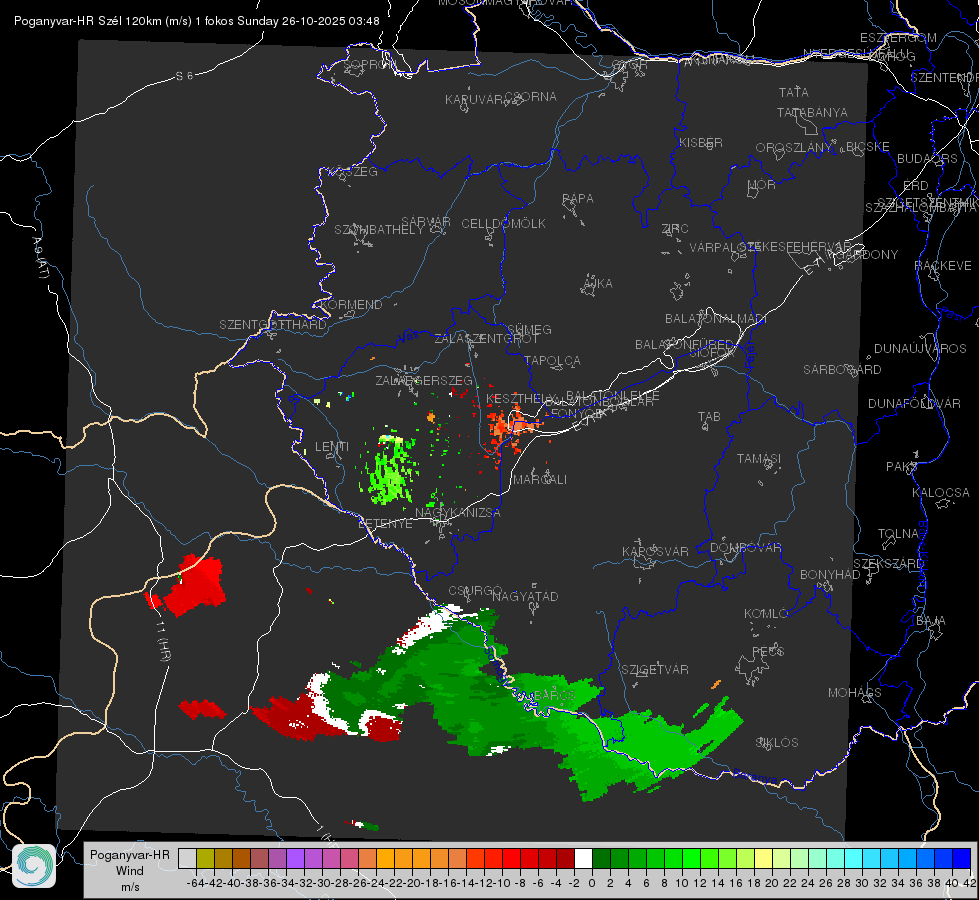Click the TATABANYA city label
Image resolution: width=979 pixels, height=900 pixels.
click(812, 112)
